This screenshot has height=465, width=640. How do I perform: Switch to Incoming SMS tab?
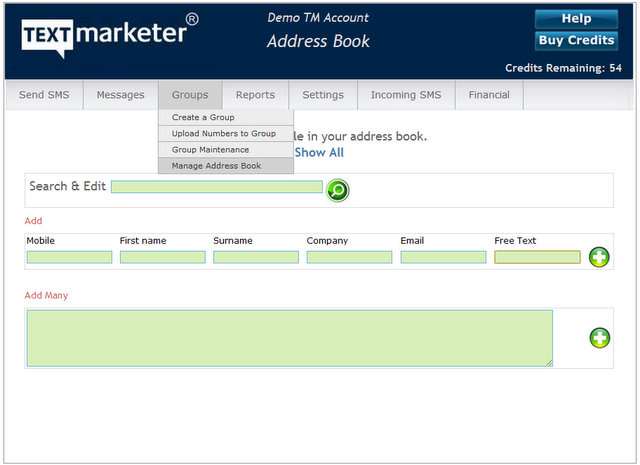coord(405,95)
